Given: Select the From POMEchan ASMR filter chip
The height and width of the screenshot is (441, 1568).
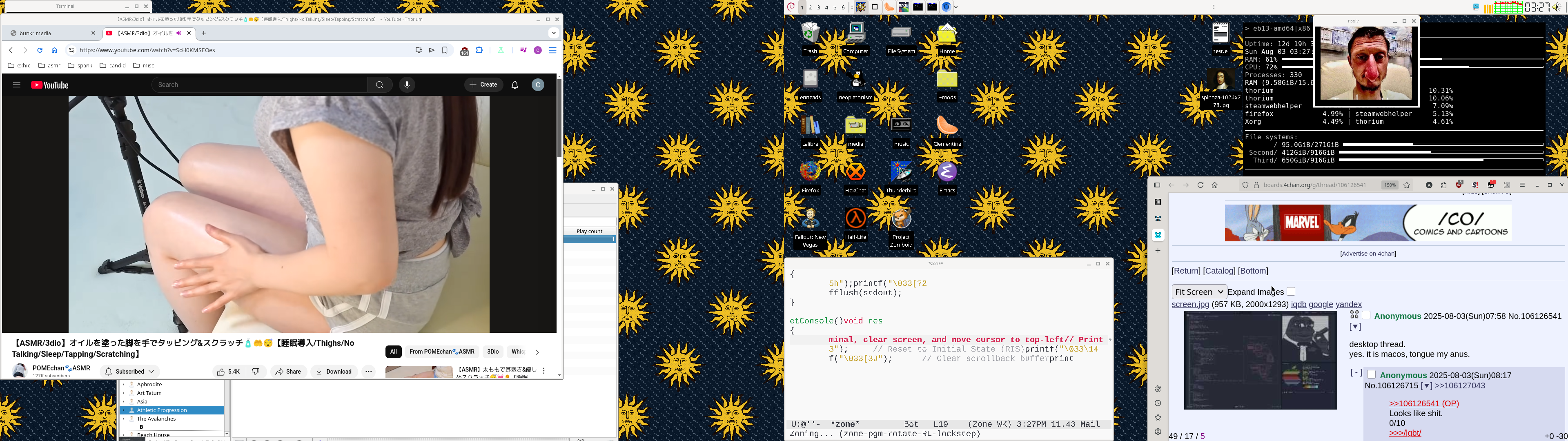Looking at the screenshot, I should 442,352.
